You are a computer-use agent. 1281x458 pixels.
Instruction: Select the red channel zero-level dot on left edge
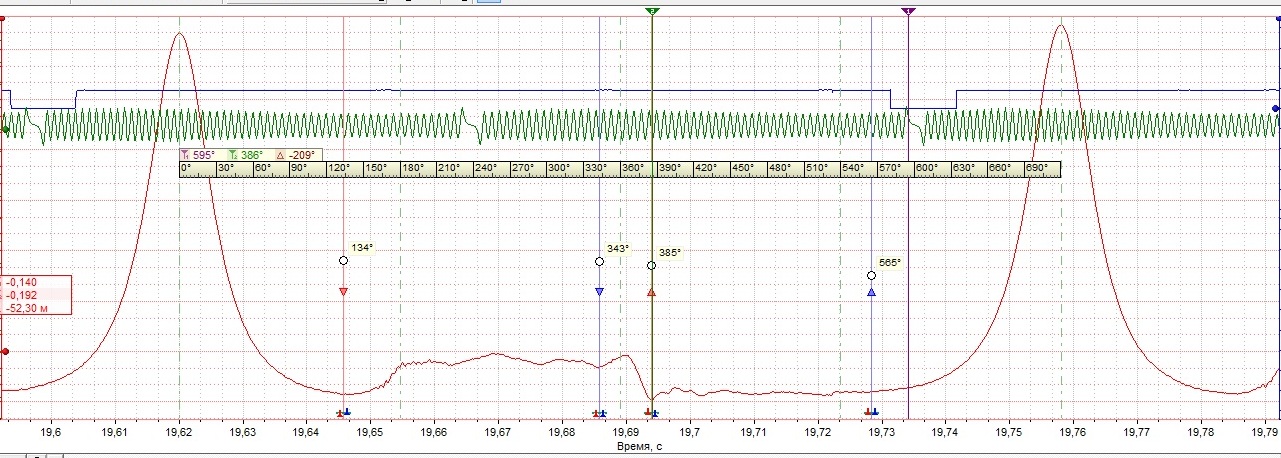[x=5, y=351]
